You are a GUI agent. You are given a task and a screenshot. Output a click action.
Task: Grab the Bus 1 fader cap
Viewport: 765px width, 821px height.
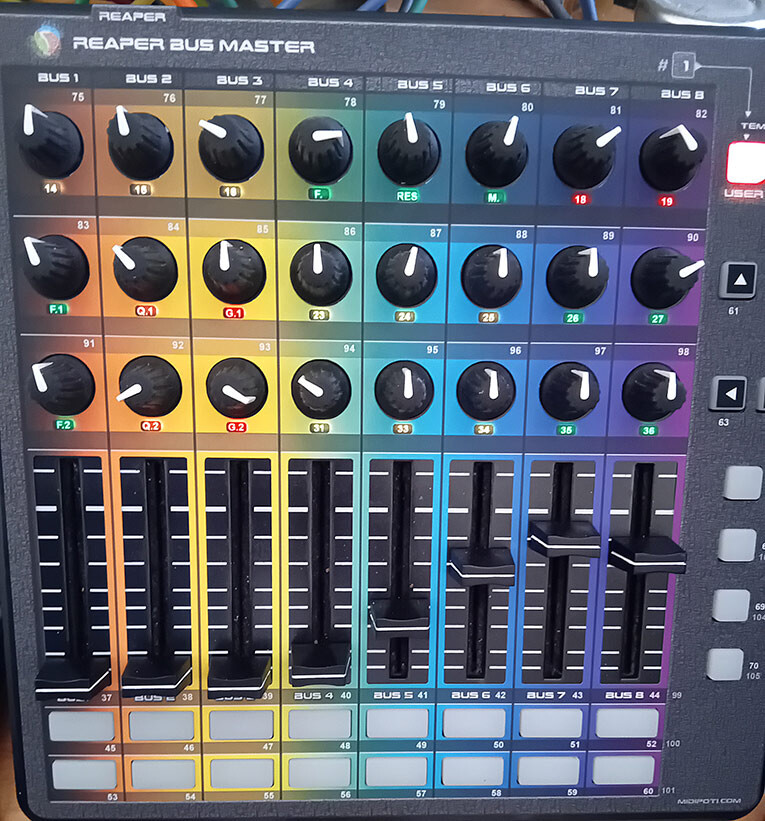72,678
